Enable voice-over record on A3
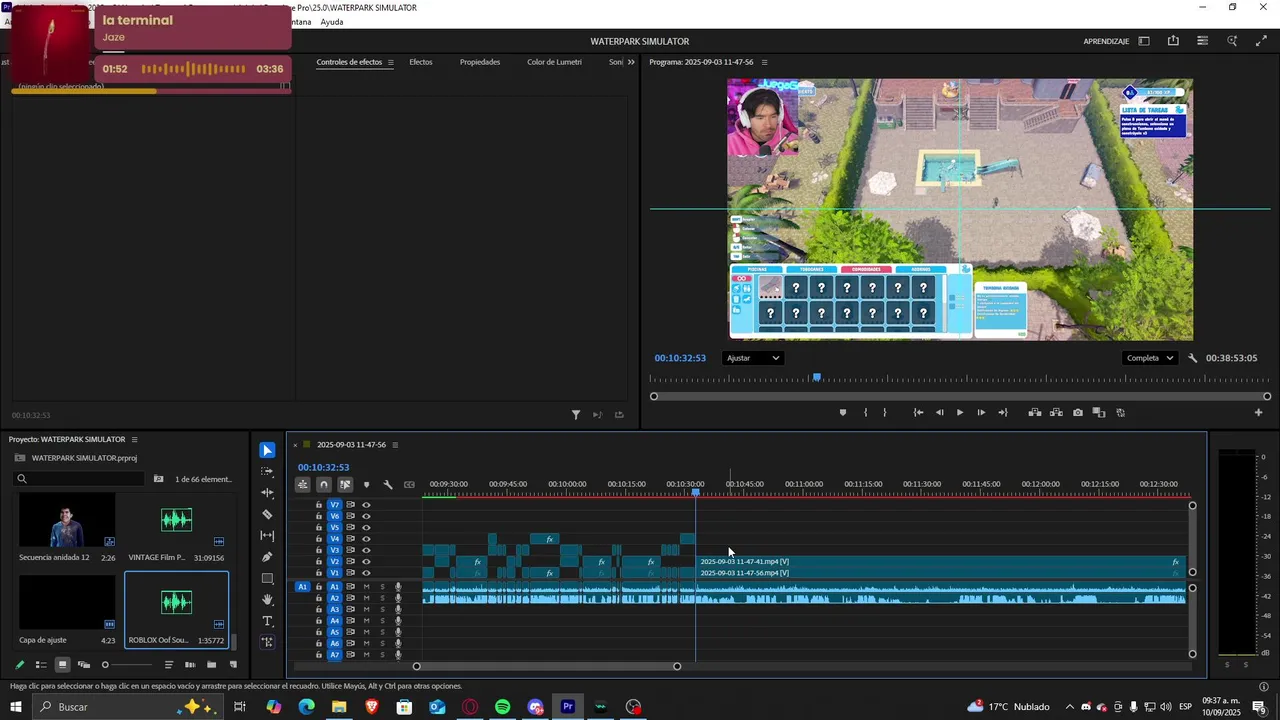The width and height of the screenshot is (1280, 720). click(x=398, y=609)
